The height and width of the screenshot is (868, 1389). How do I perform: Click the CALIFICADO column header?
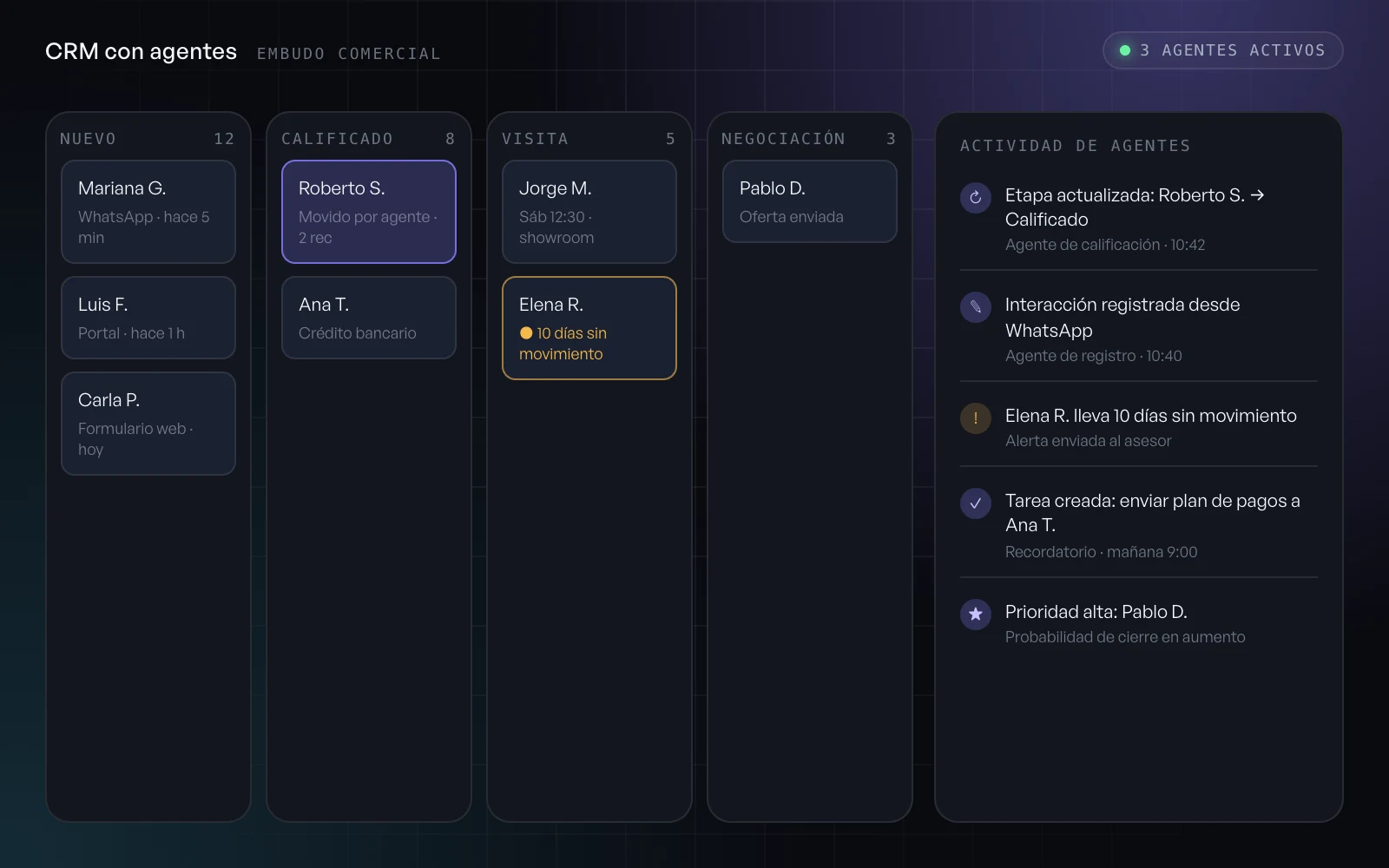pyautogui.click(x=337, y=139)
